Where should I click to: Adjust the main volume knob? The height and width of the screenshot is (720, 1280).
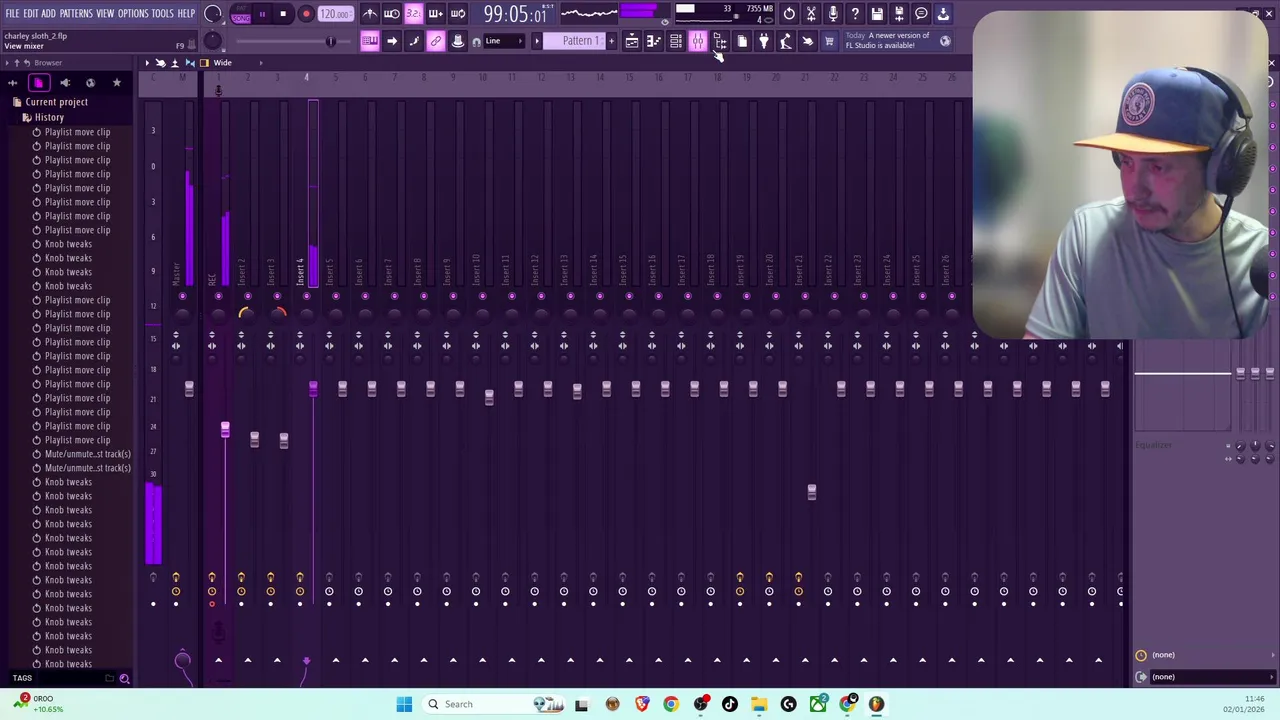(213, 14)
